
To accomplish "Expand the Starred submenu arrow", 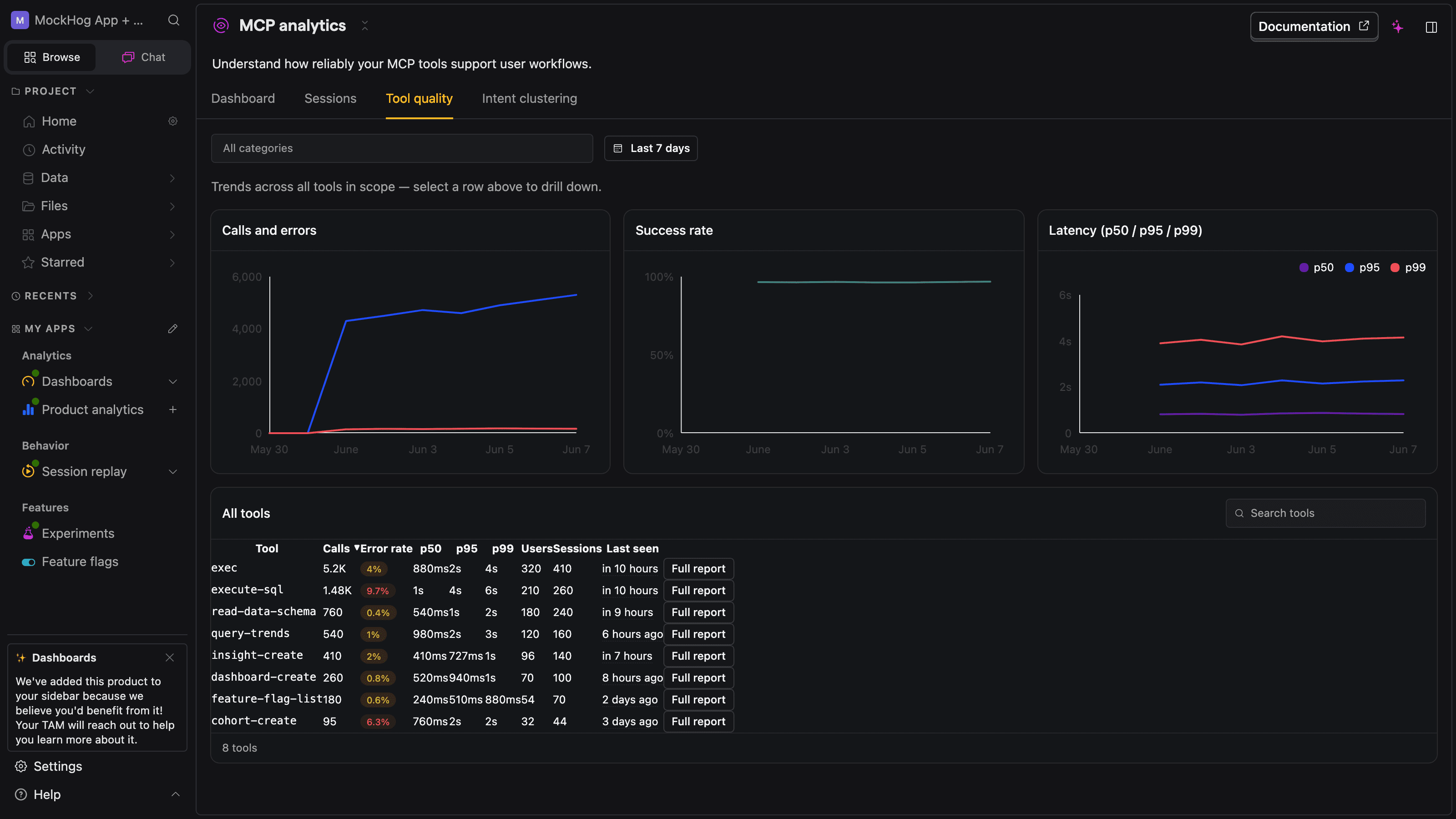I will click(172, 263).
